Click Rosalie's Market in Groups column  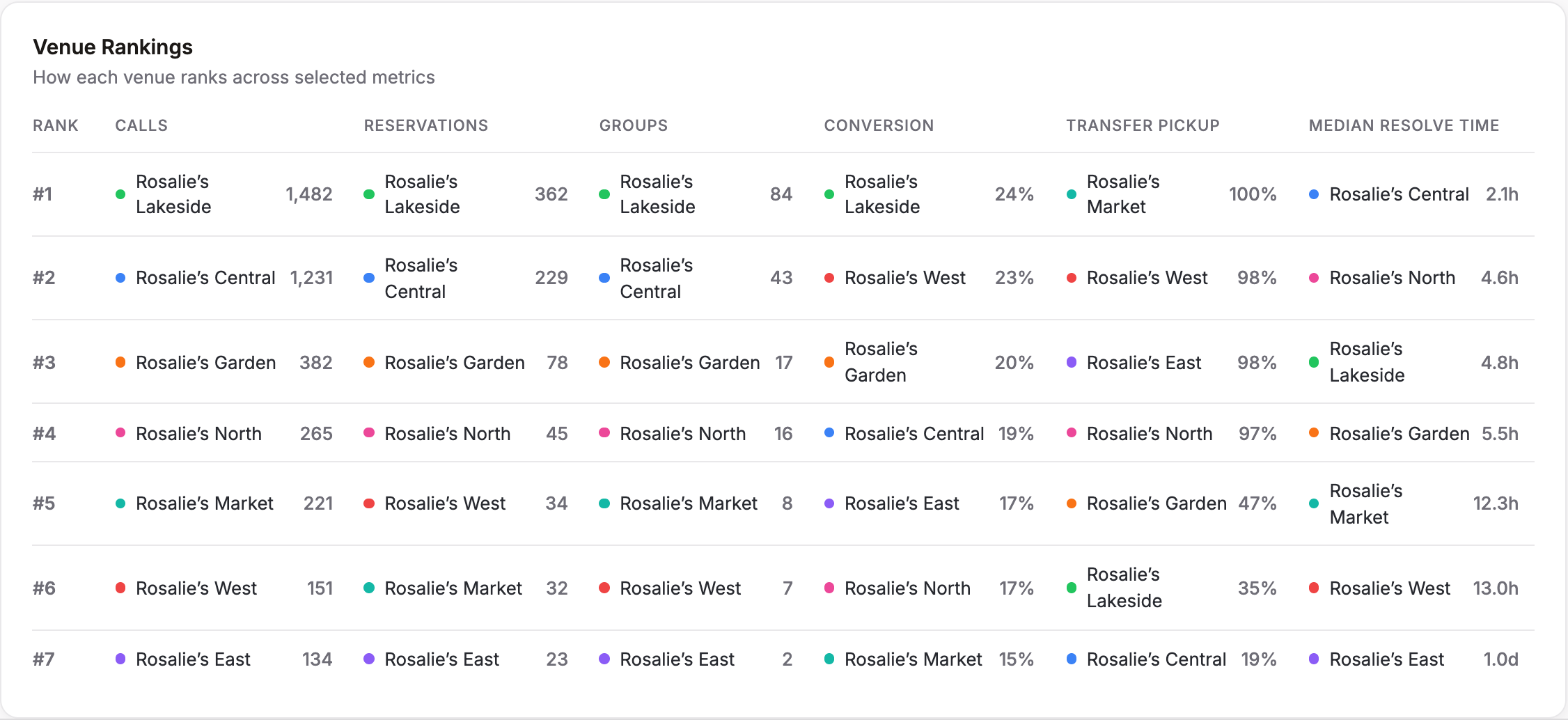(x=689, y=503)
